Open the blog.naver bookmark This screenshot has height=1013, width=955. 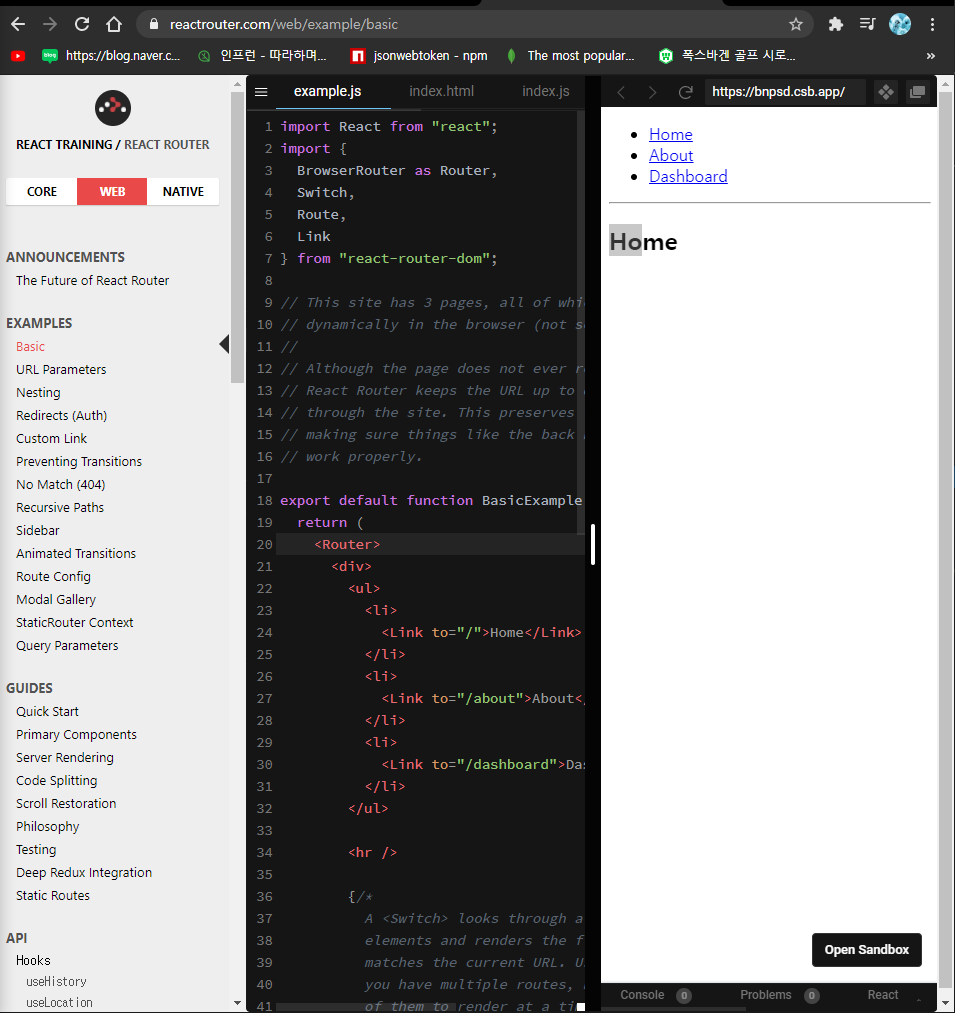point(110,56)
